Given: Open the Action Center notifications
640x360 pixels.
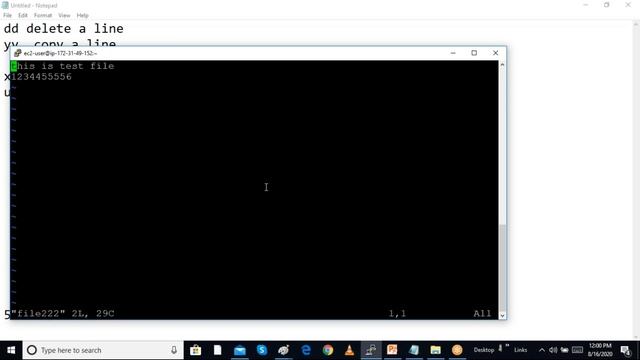Looking at the screenshot, I should coord(626,350).
